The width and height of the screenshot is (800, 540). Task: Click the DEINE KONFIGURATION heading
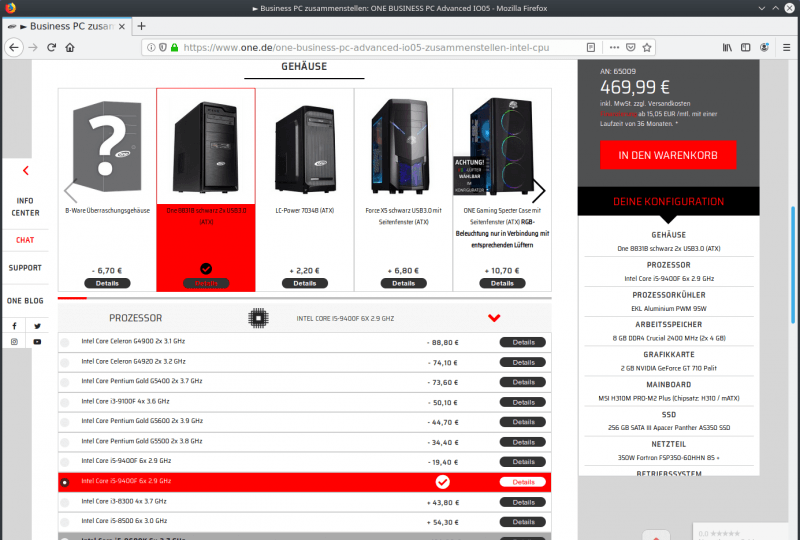668,202
